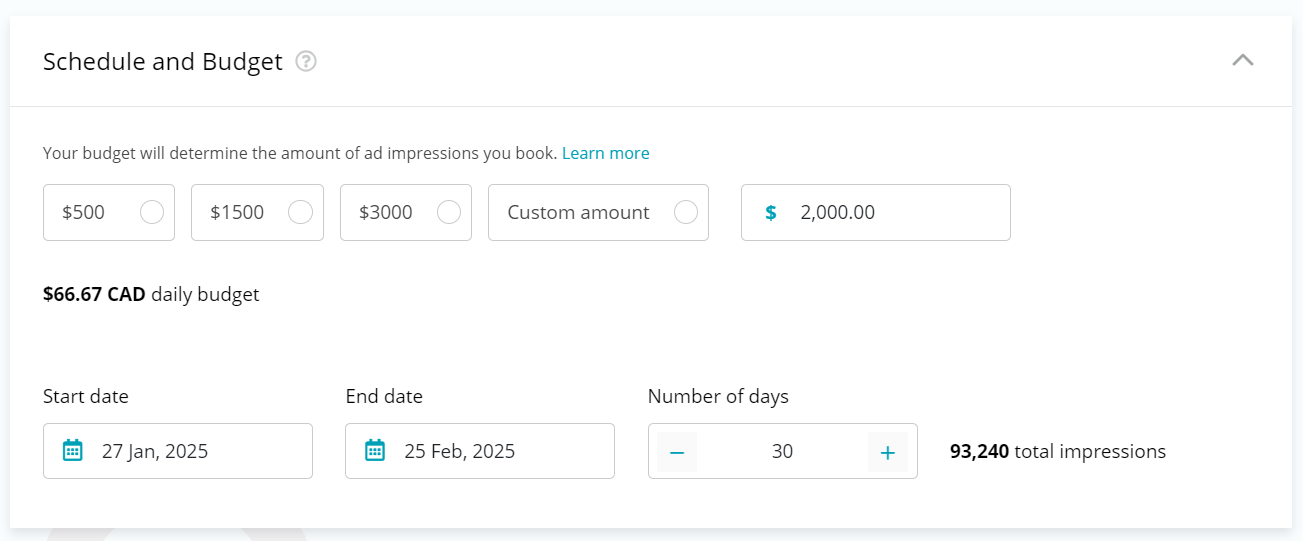Select the $3000 budget radio button
This screenshot has height=541, width=1303.
coord(449,212)
